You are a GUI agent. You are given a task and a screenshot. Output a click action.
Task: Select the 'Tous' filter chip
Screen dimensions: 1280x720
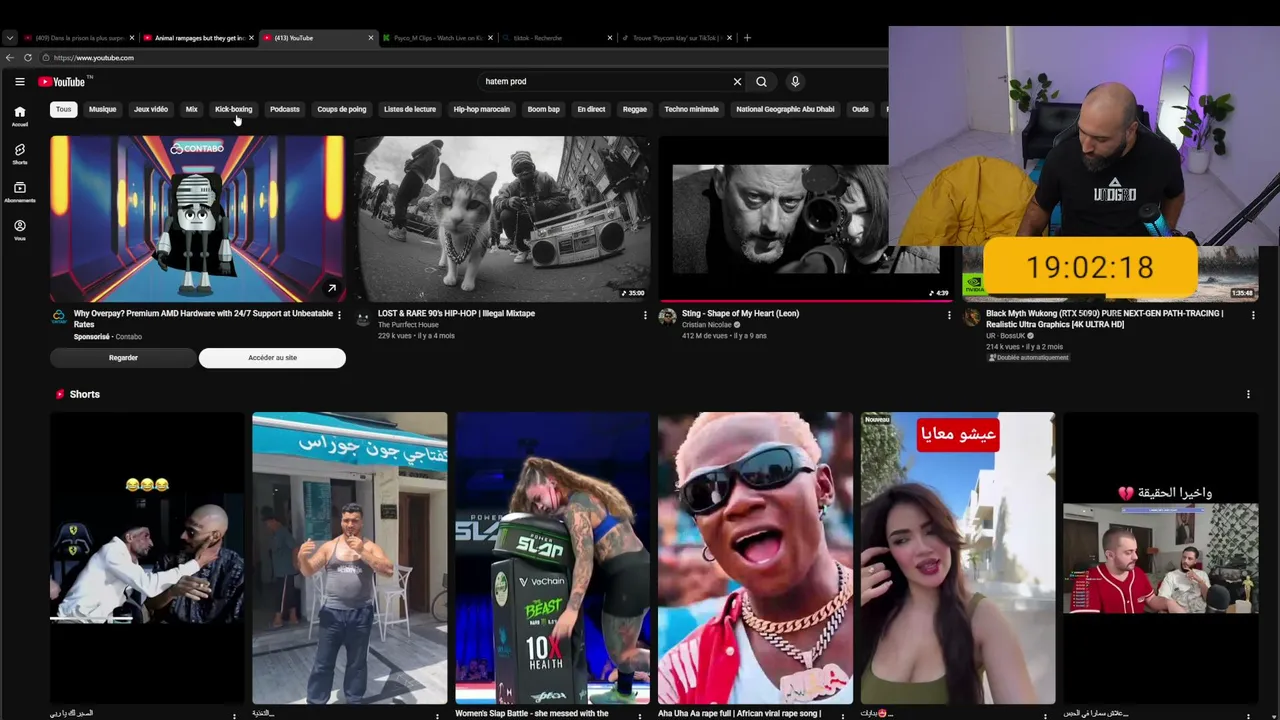pos(63,109)
